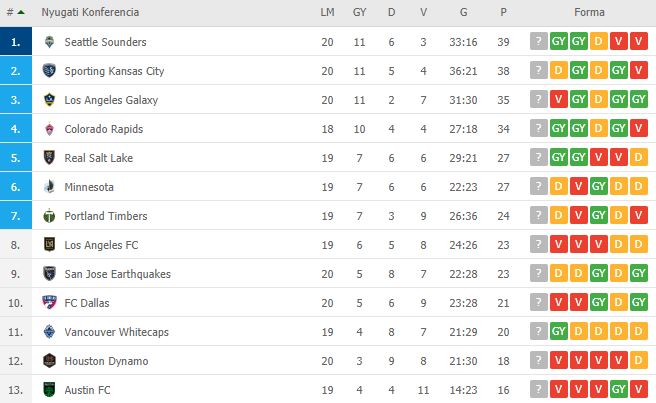Sort standings by P points column
This screenshot has width=656, height=403.
503,12
